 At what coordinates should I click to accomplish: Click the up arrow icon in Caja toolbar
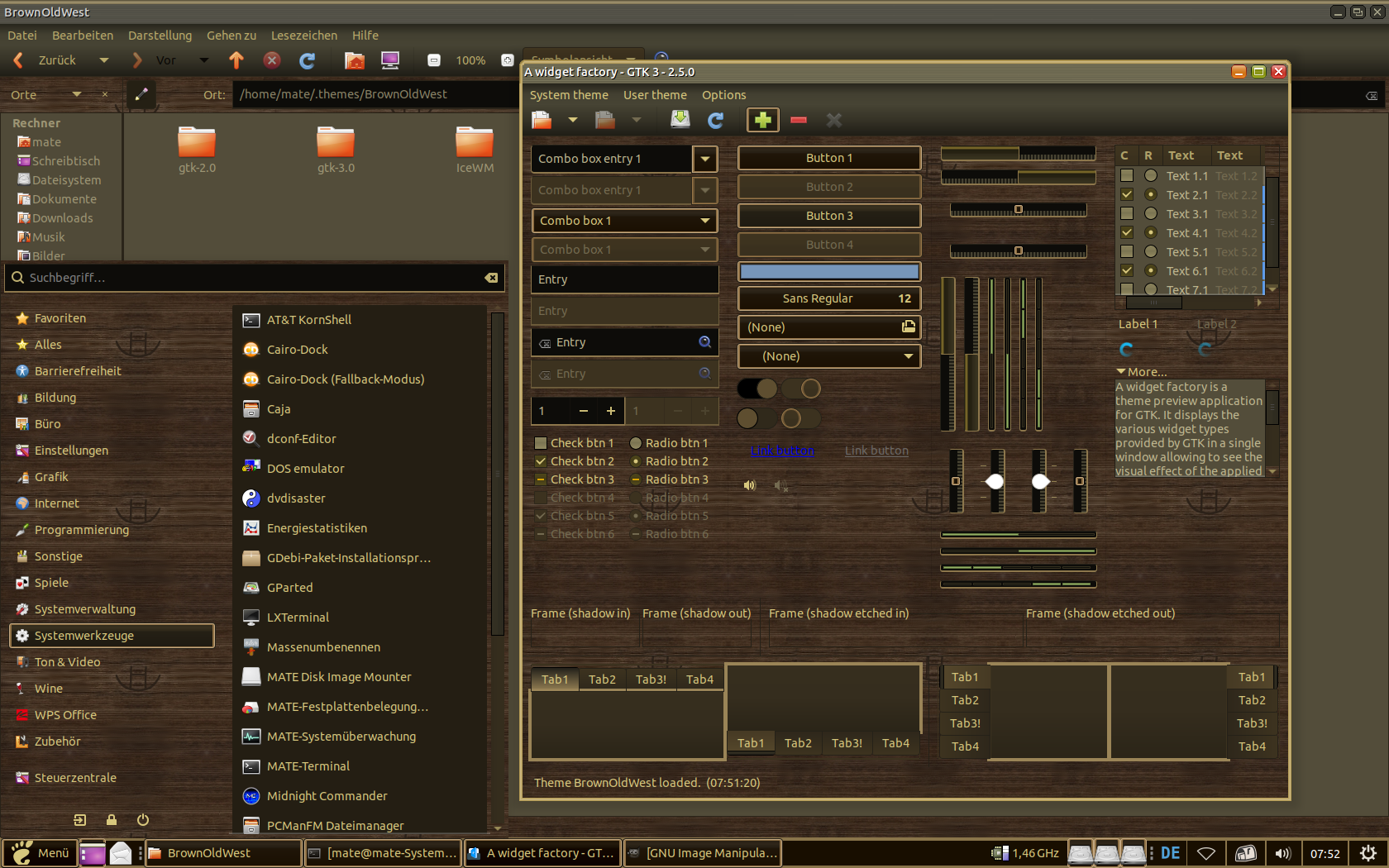(236, 60)
